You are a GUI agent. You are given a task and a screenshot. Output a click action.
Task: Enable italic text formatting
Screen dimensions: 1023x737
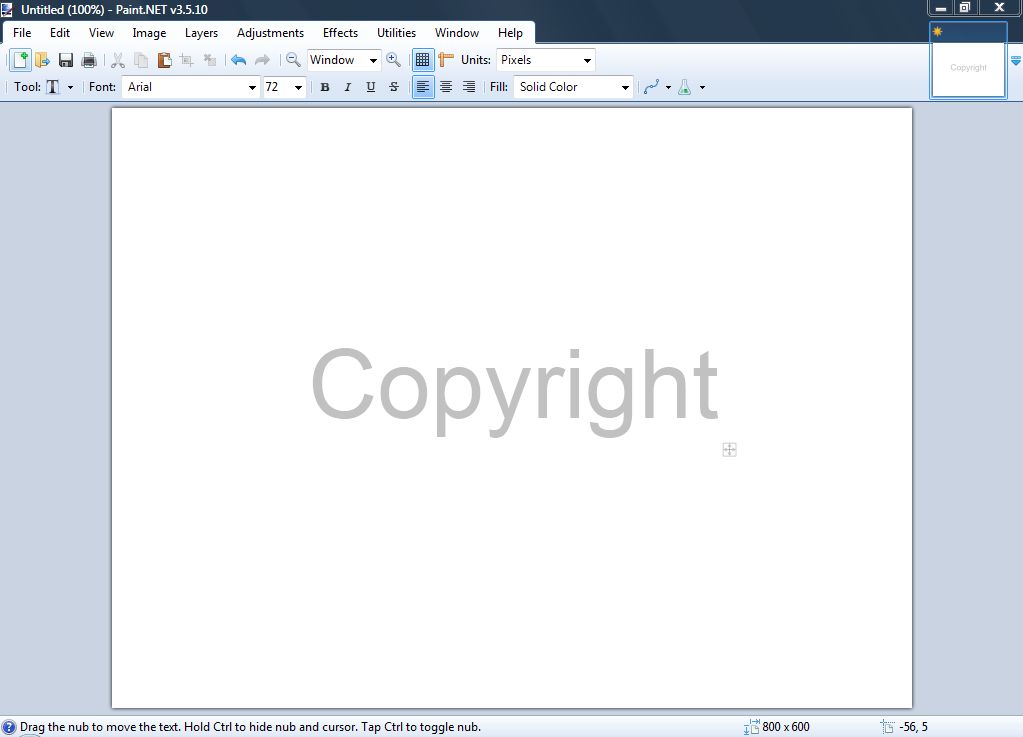pos(347,87)
